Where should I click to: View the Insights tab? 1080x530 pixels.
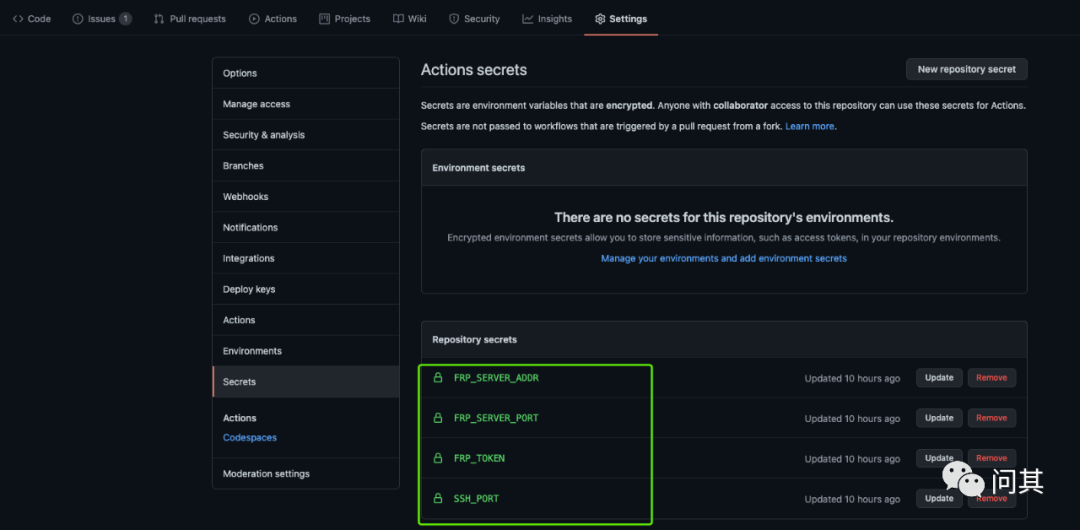pyautogui.click(x=547, y=19)
